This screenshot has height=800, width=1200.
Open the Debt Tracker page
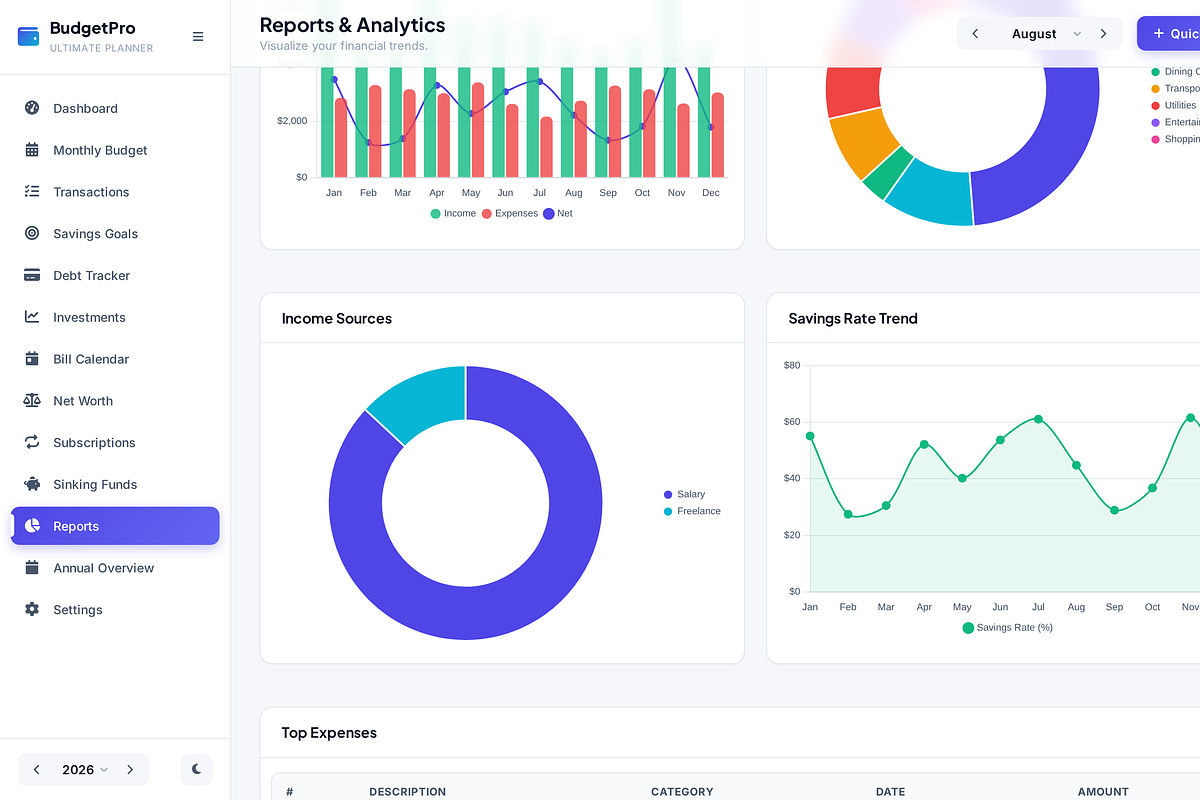115,276
